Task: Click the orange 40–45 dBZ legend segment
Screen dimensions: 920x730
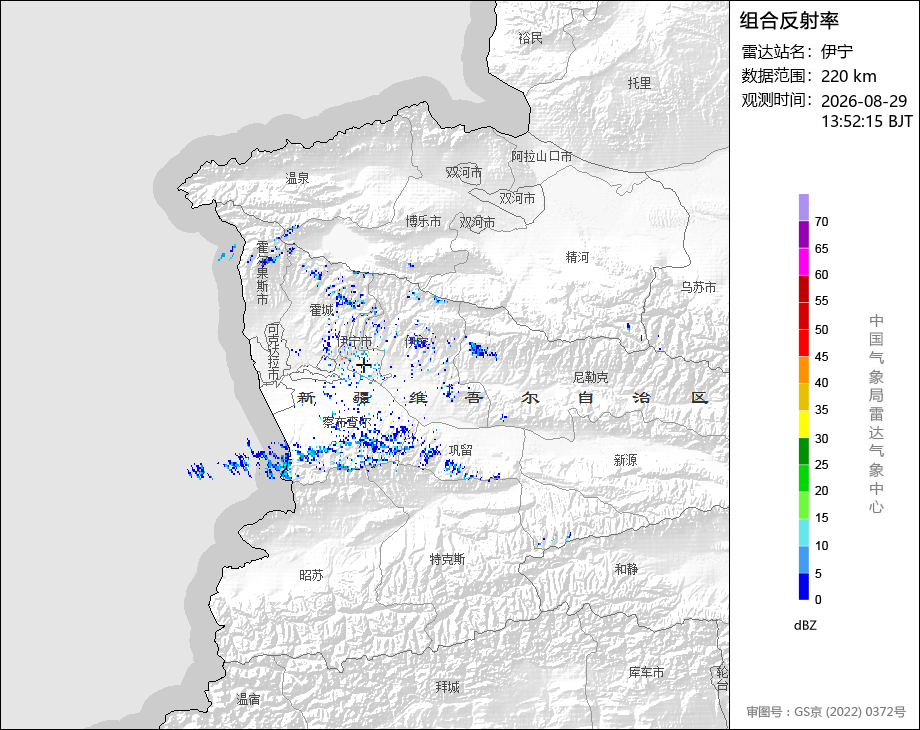Action: point(804,370)
